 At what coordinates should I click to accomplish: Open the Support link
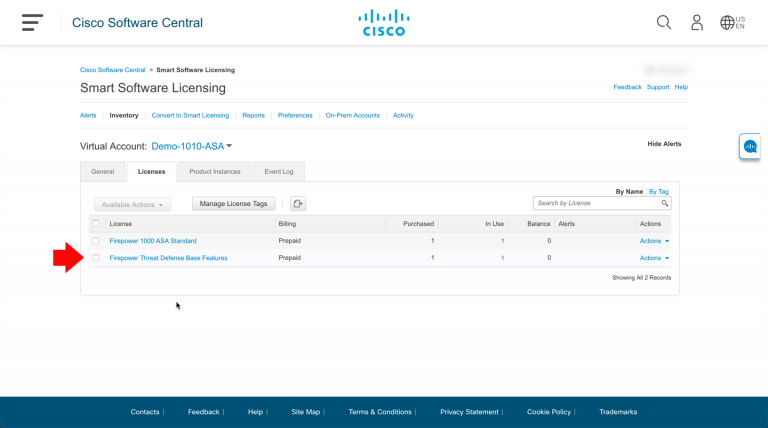[x=658, y=87]
